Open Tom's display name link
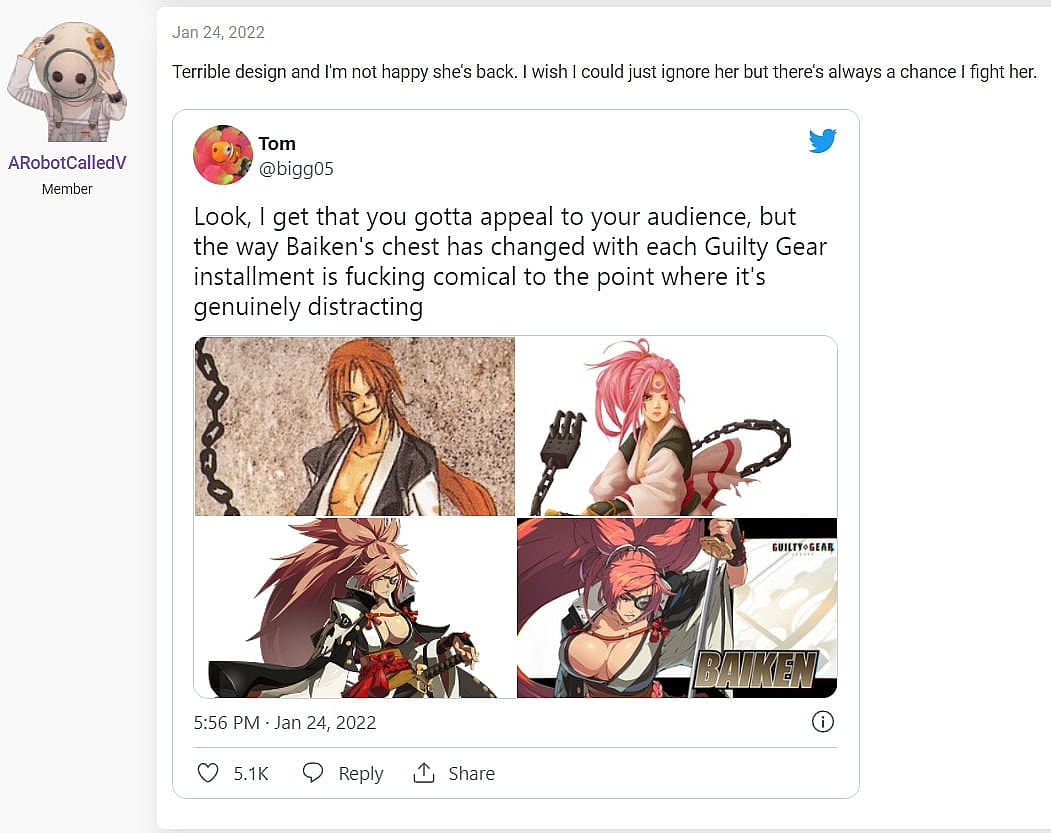1051x833 pixels. 277,143
